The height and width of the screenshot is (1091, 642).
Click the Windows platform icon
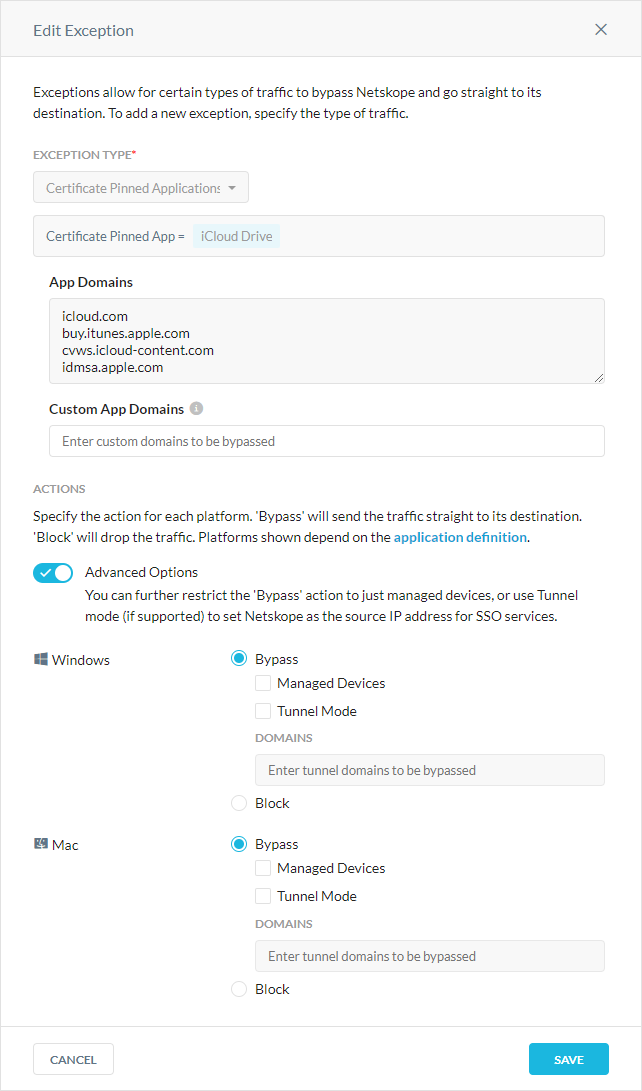pos(41,659)
